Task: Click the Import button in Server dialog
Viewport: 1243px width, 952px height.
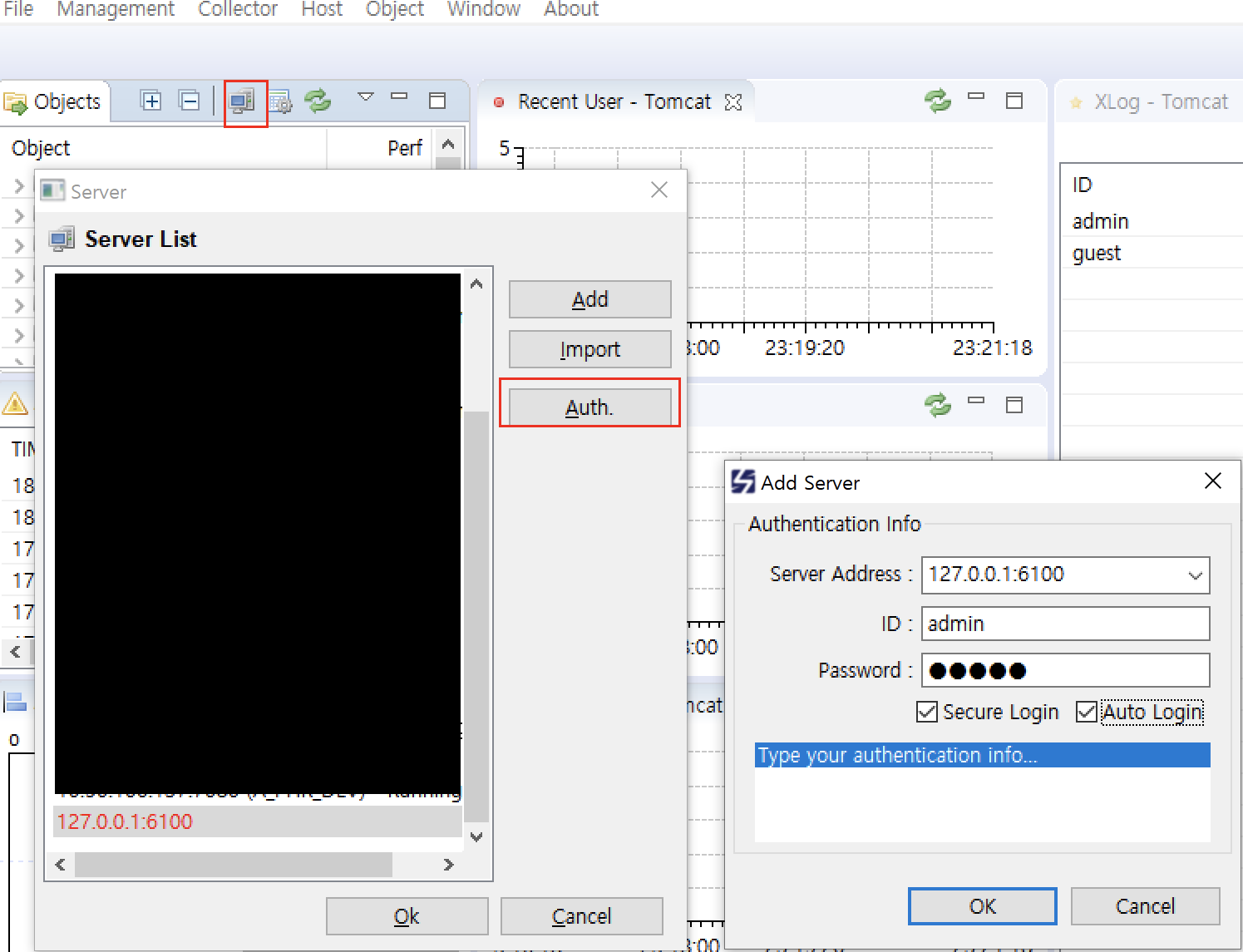Action: coord(590,349)
